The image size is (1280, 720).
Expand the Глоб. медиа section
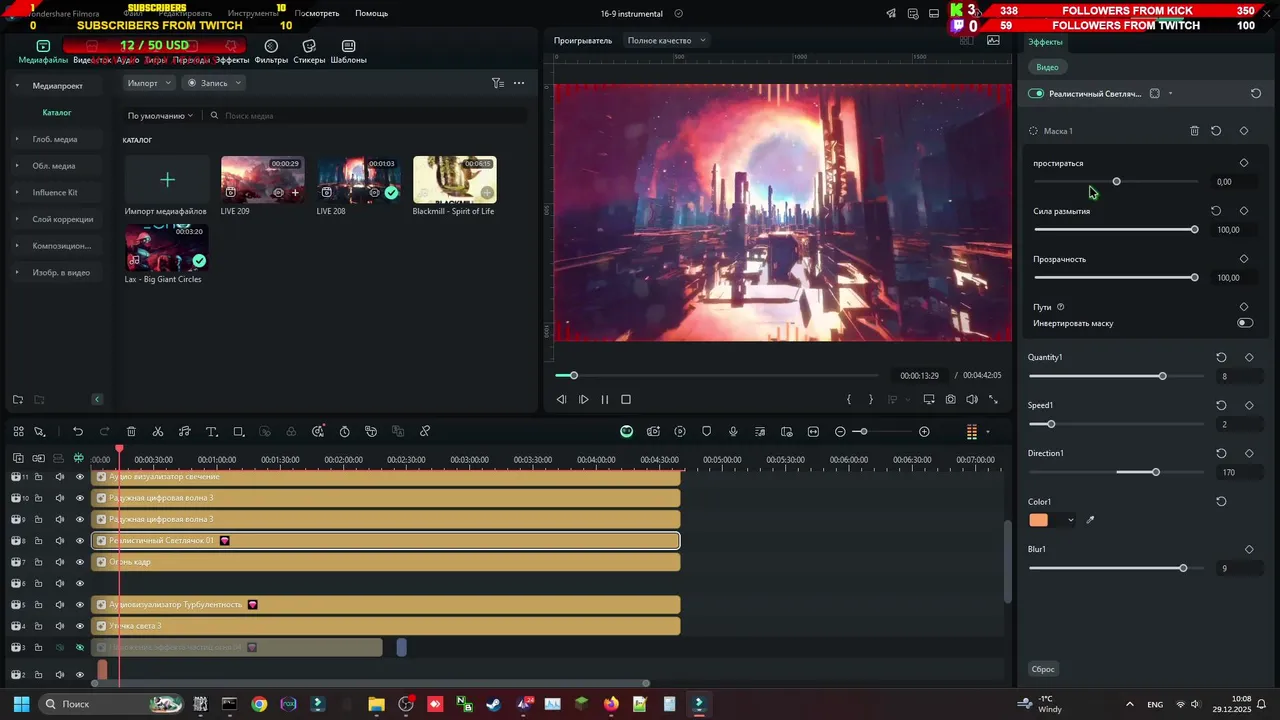point(17,139)
